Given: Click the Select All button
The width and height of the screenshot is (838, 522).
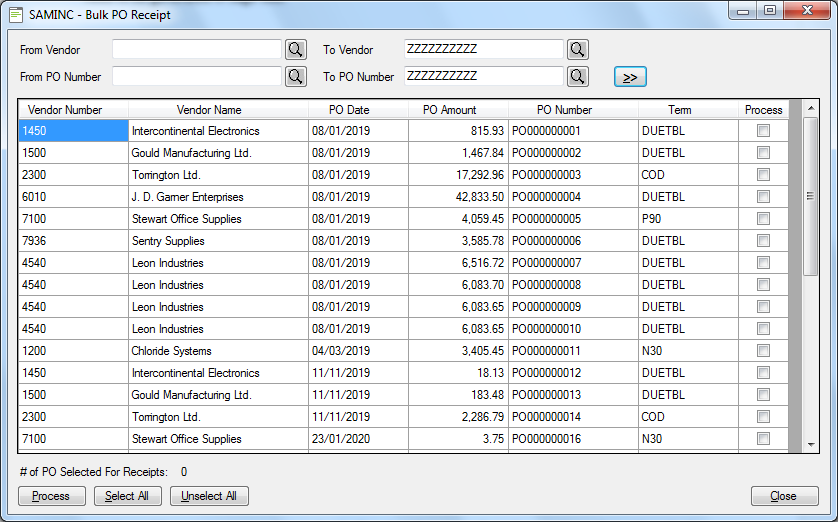Looking at the screenshot, I should tap(127, 496).
